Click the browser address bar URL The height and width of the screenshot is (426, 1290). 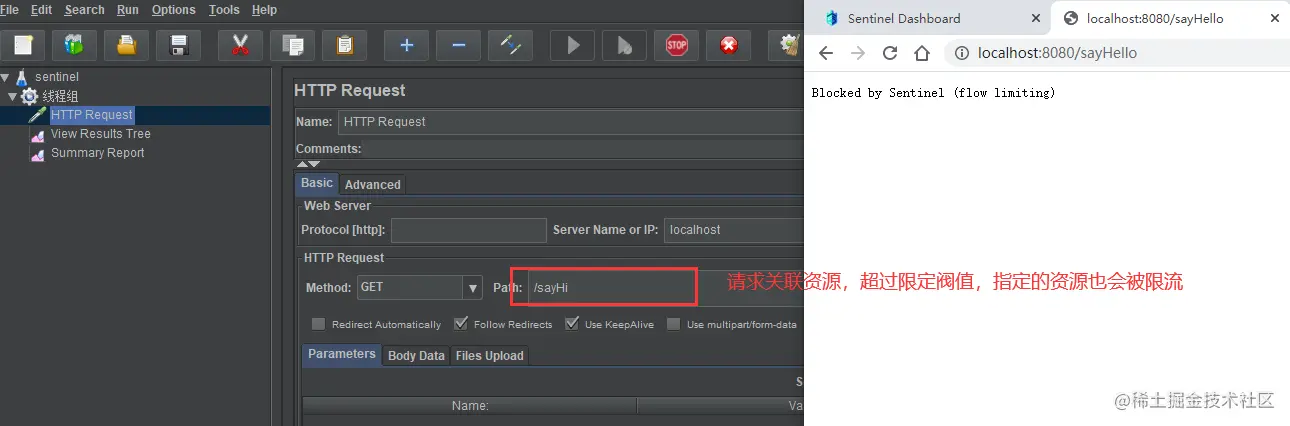1058,53
